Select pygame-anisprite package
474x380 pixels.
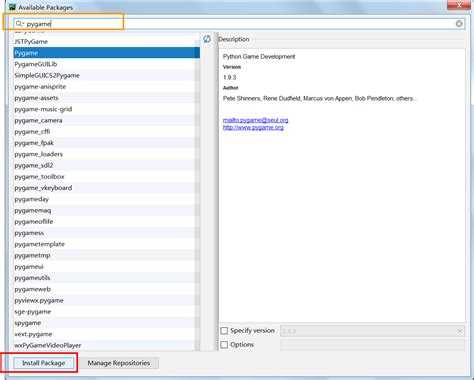[107, 87]
